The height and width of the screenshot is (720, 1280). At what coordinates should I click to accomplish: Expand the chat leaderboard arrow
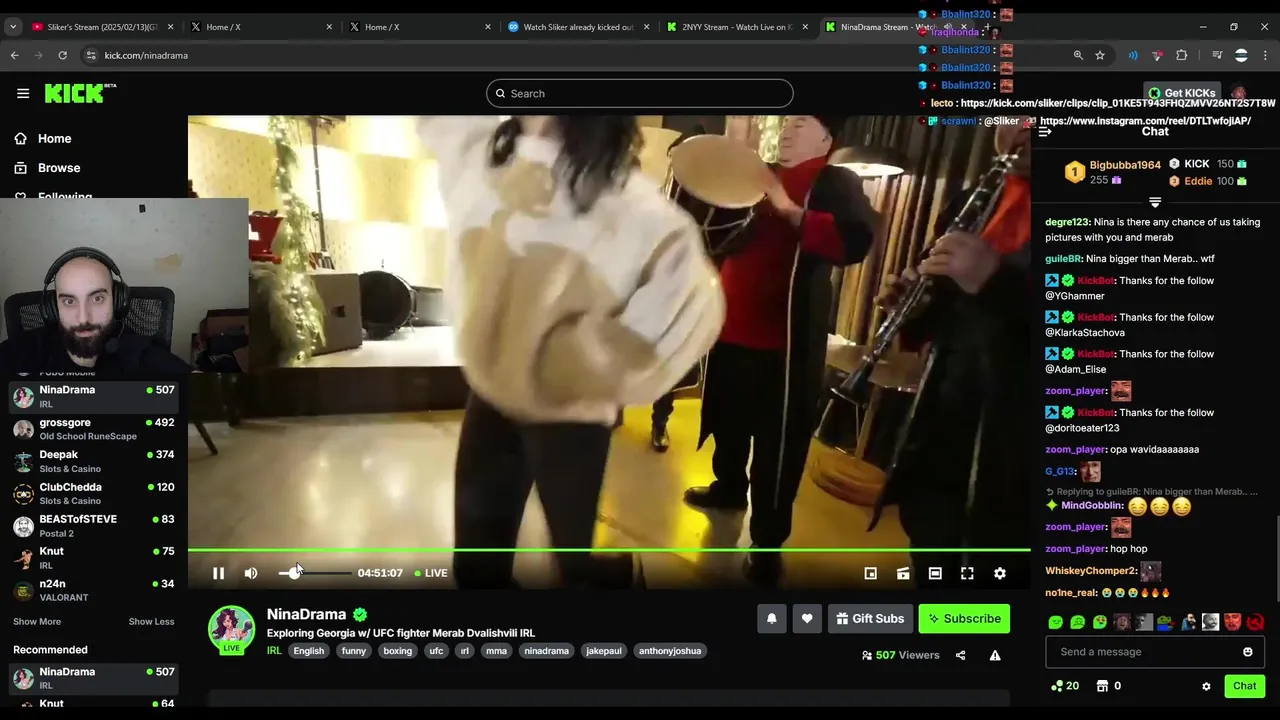pyautogui.click(x=1155, y=203)
